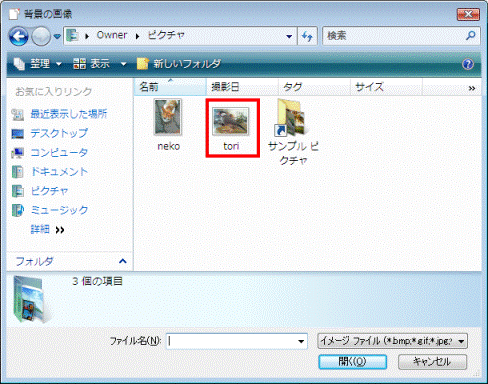Screen dimensions: 488x384
Task: Click the pictures folder icon in details pane
Action: [x=31, y=300]
